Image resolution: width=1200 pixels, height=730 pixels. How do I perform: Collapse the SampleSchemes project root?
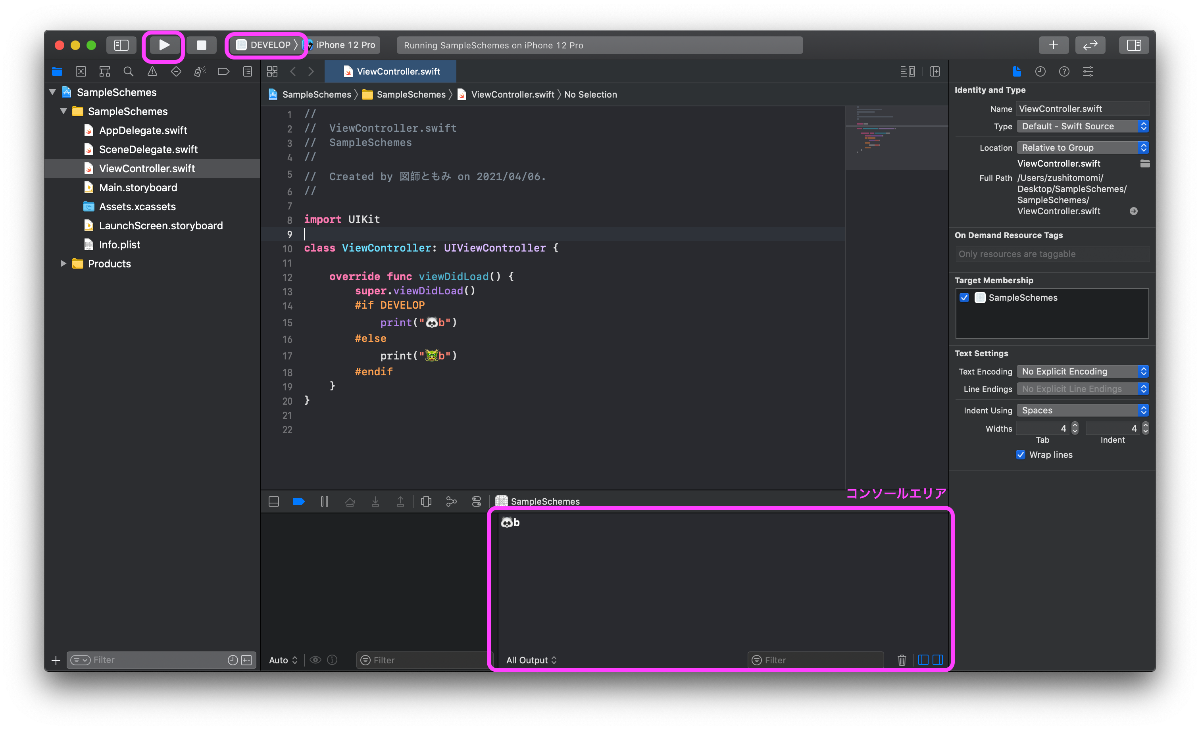click(x=52, y=92)
